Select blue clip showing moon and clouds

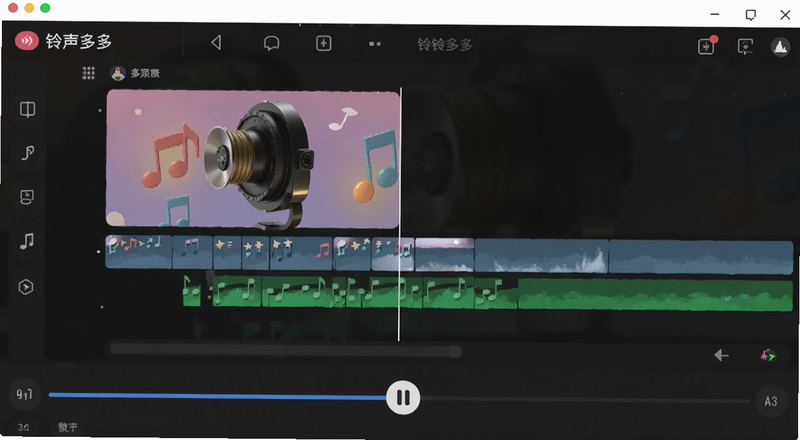coord(444,254)
